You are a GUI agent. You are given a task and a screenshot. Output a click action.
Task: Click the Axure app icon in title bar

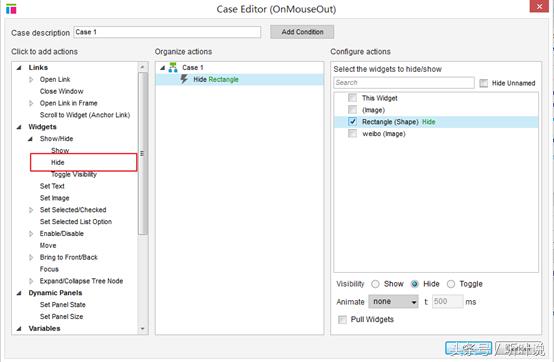click(11, 9)
